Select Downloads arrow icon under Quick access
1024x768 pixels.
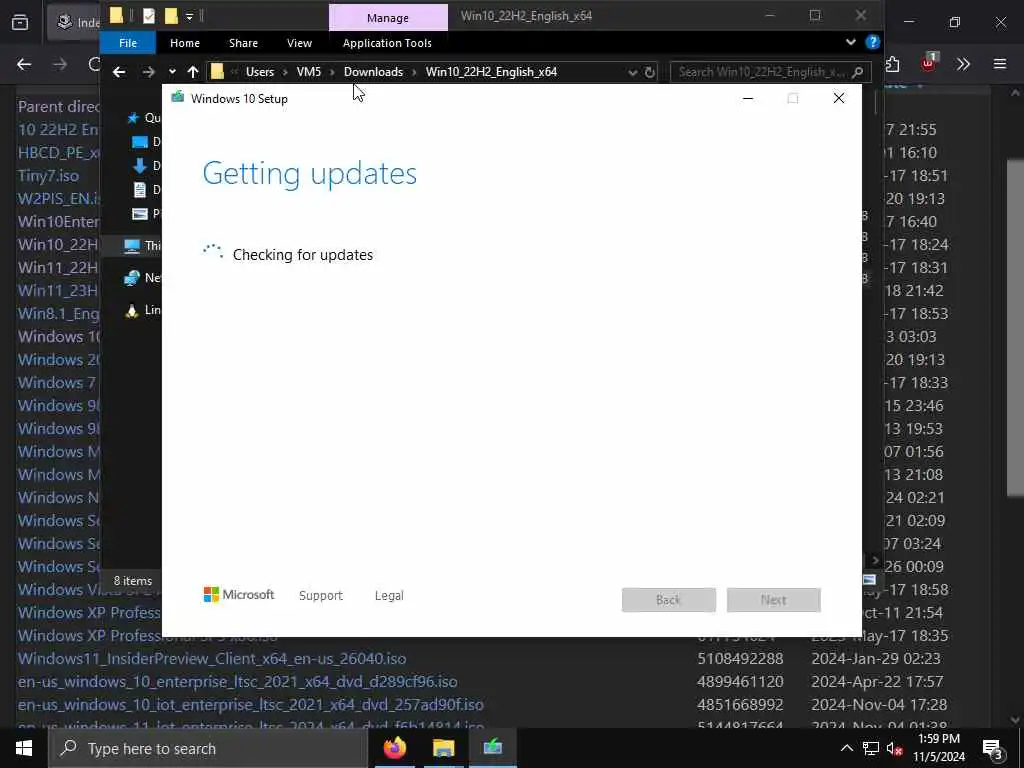pos(140,166)
